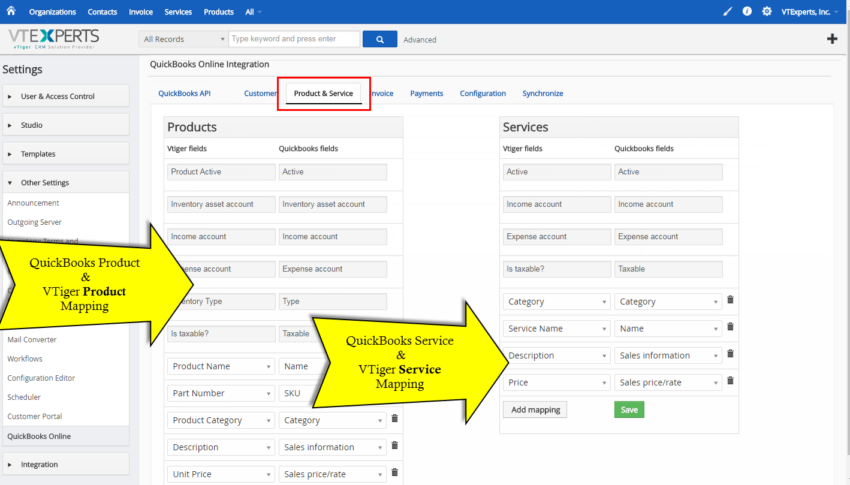Open the Unit Price field dropdown

click(221, 474)
